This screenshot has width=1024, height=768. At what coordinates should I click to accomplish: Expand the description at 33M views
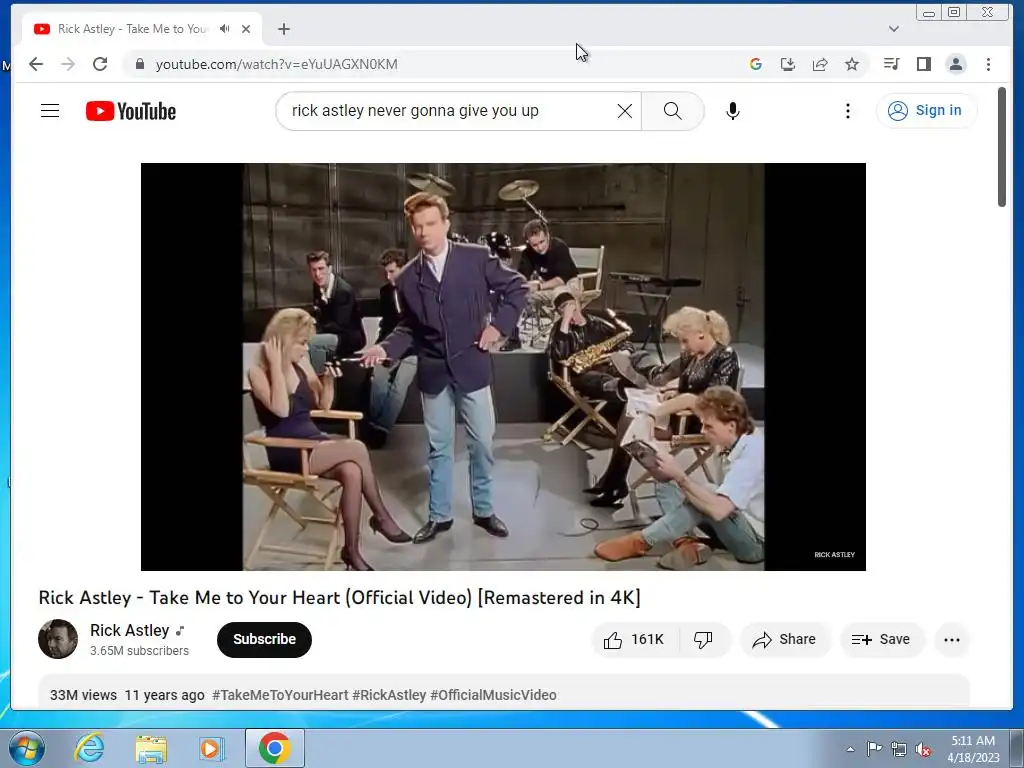(84, 695)
